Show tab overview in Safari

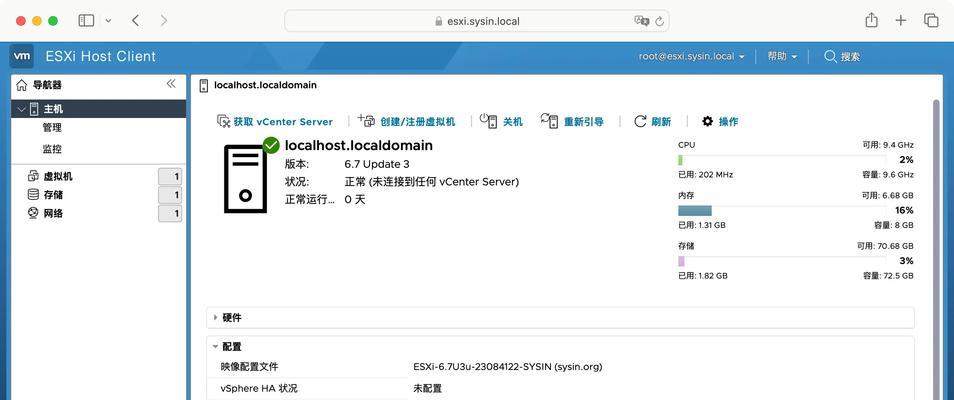tap(931, 20)
